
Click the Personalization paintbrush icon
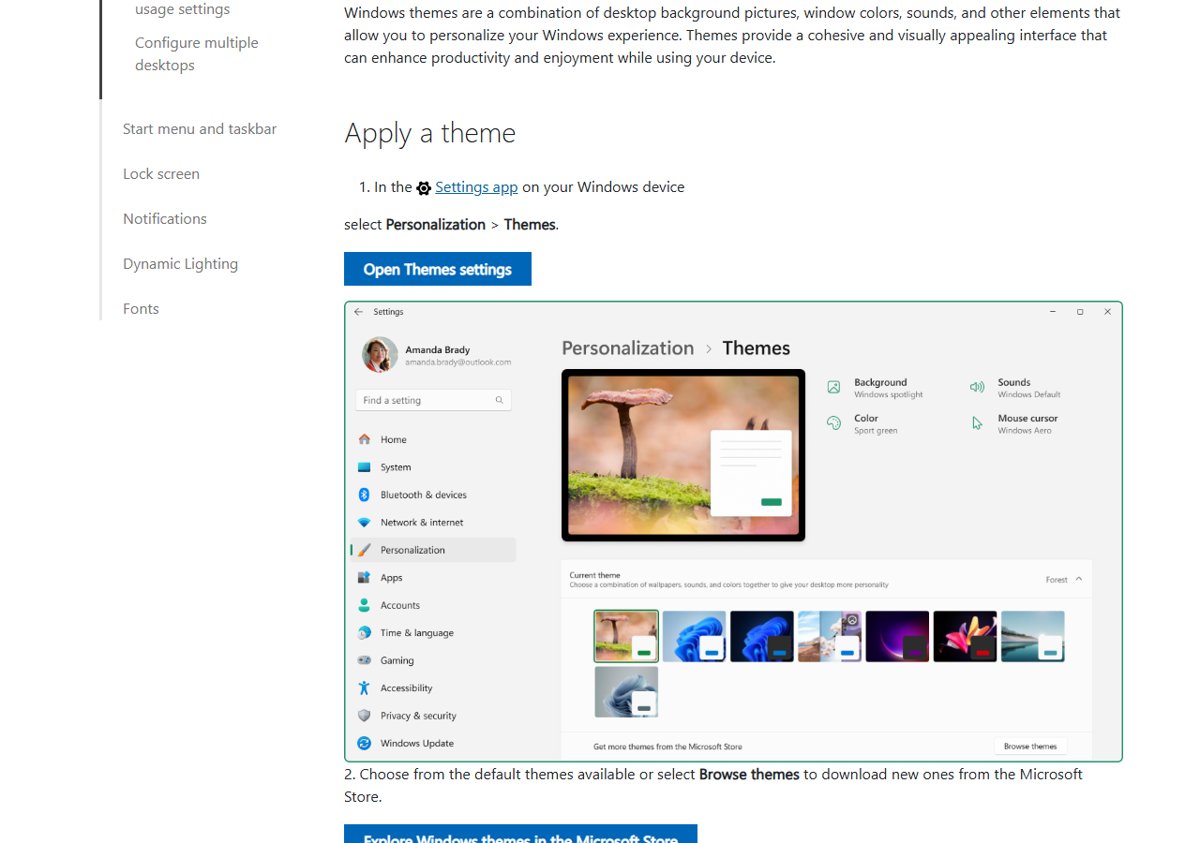click(364, 550)
